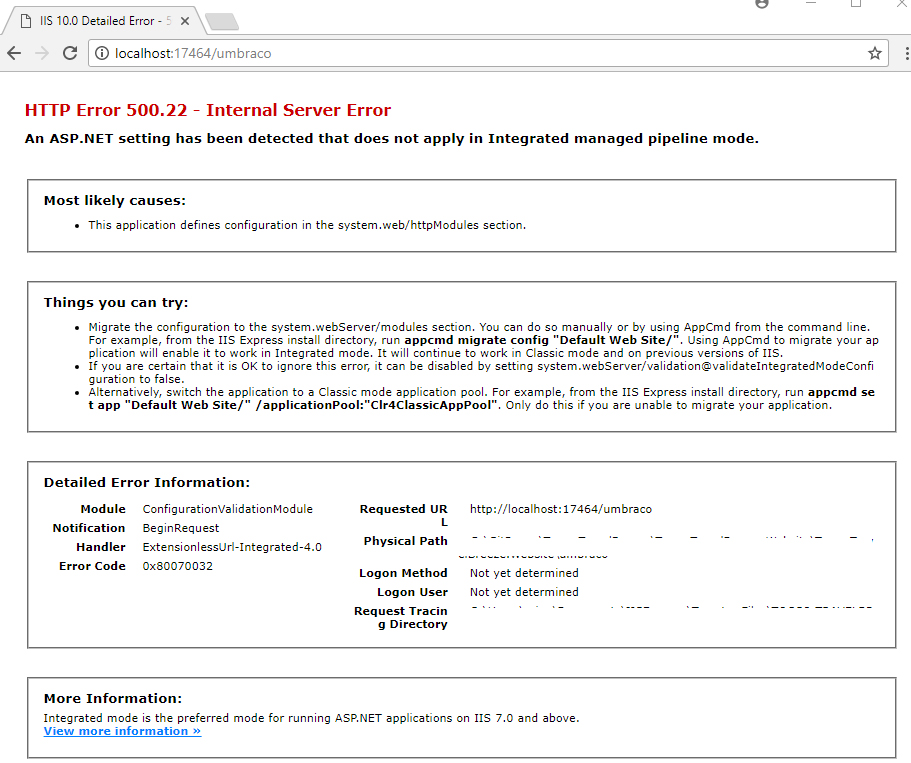Click the forward navigation arrow

coord(42,53)
